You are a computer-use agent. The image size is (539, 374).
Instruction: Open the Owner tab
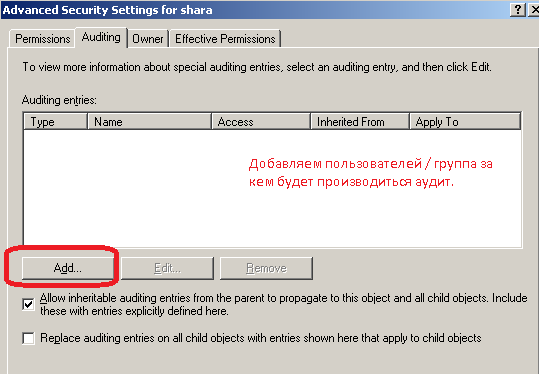tap(147, 39)
